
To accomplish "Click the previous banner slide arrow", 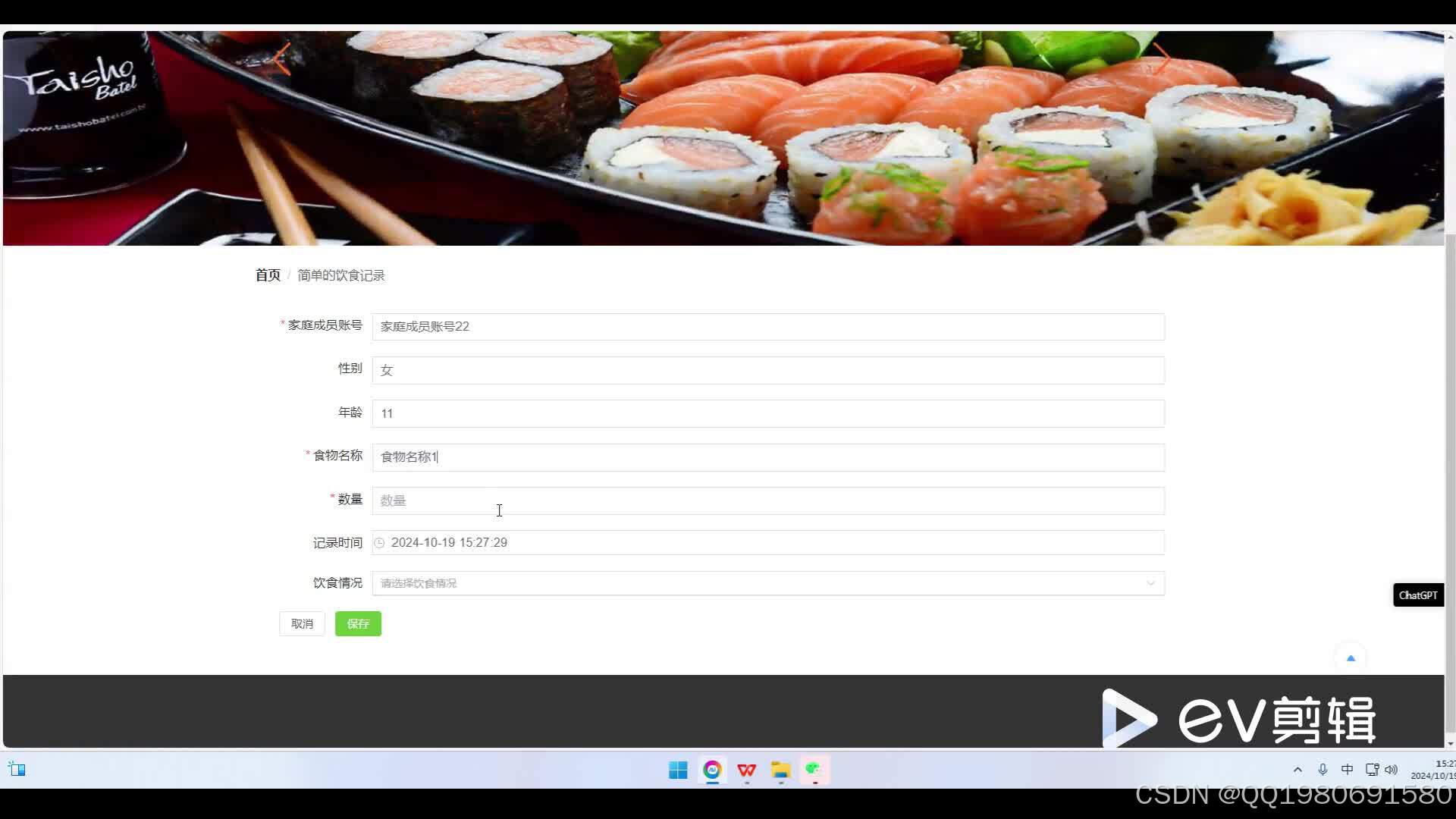I will (282, 58).
